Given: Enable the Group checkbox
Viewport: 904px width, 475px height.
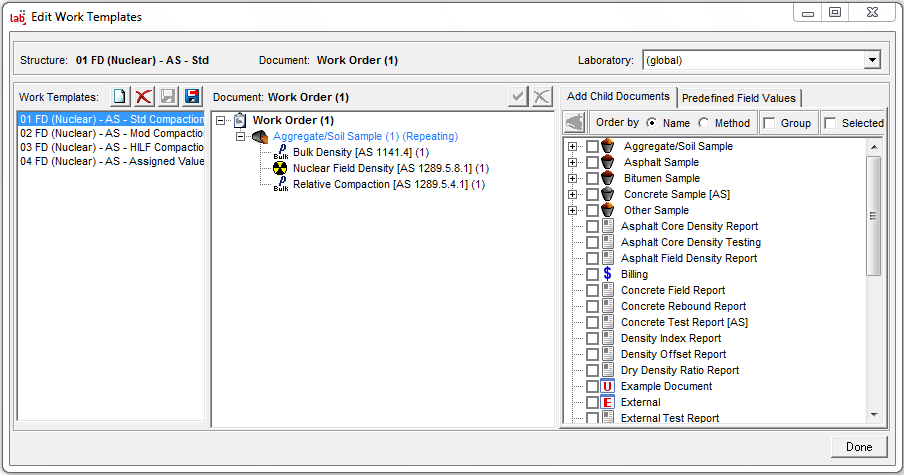Looking at the screenshot, I should point(769,123).
